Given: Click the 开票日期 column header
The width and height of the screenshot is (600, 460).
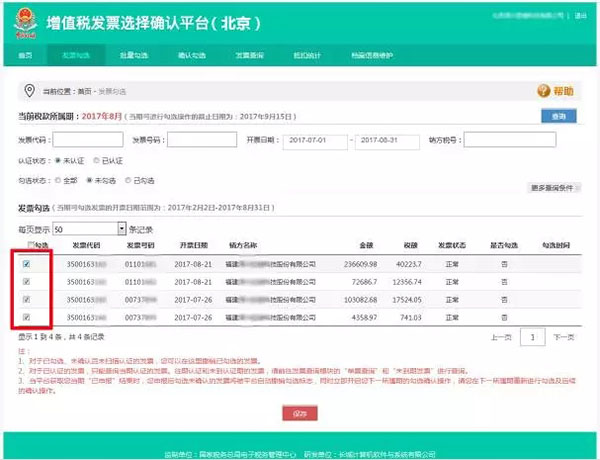Looking at the screenshot, I should (194, 245).
